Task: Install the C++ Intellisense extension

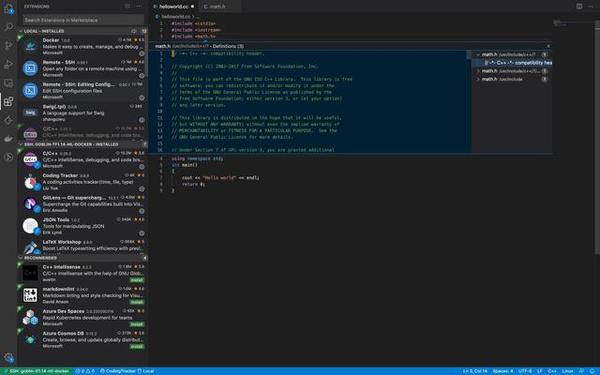Action: point(137,280)
